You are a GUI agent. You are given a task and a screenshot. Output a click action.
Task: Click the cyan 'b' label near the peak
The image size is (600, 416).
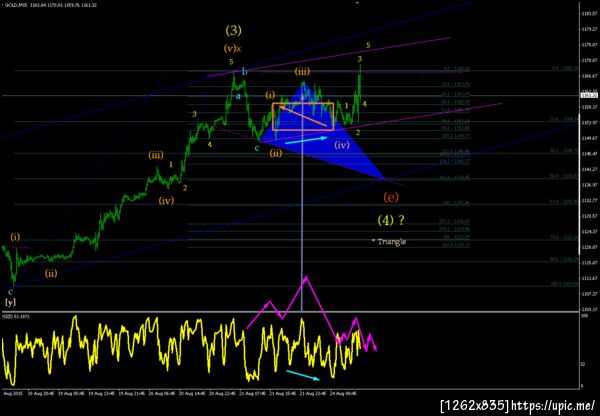tap(245, 72)
